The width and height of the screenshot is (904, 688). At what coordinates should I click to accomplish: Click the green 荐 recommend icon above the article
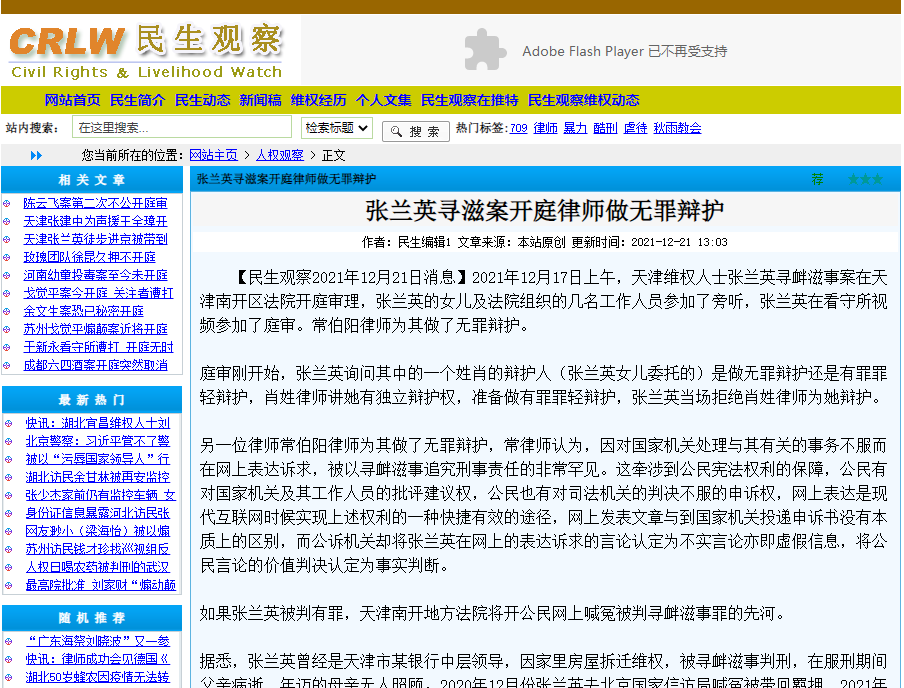point(818,179)
